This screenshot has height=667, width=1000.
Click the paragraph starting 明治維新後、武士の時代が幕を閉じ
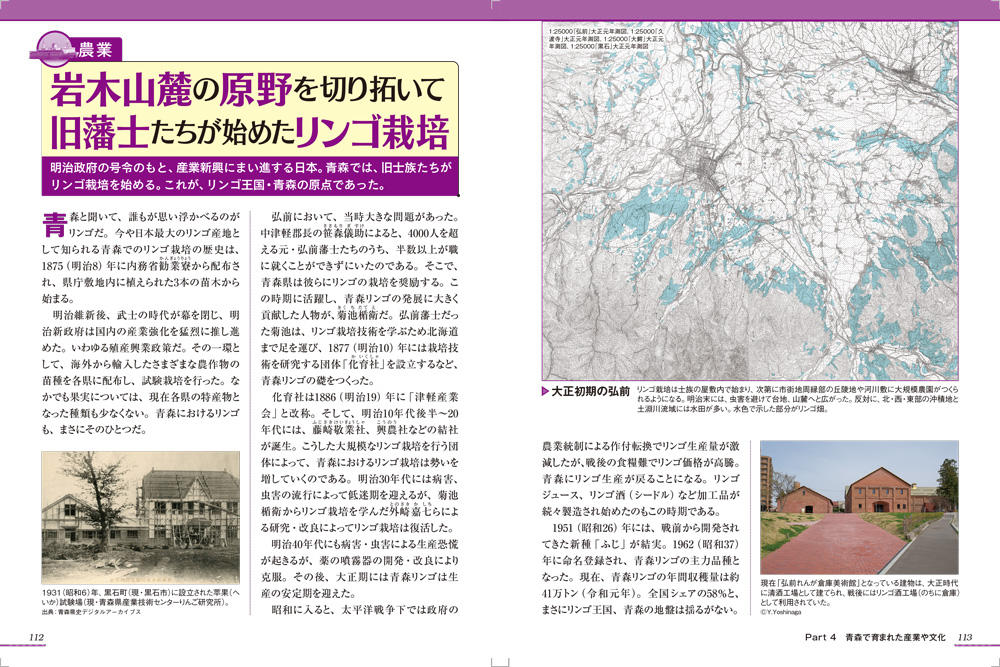pyautogui.click(x=141, y=372)
